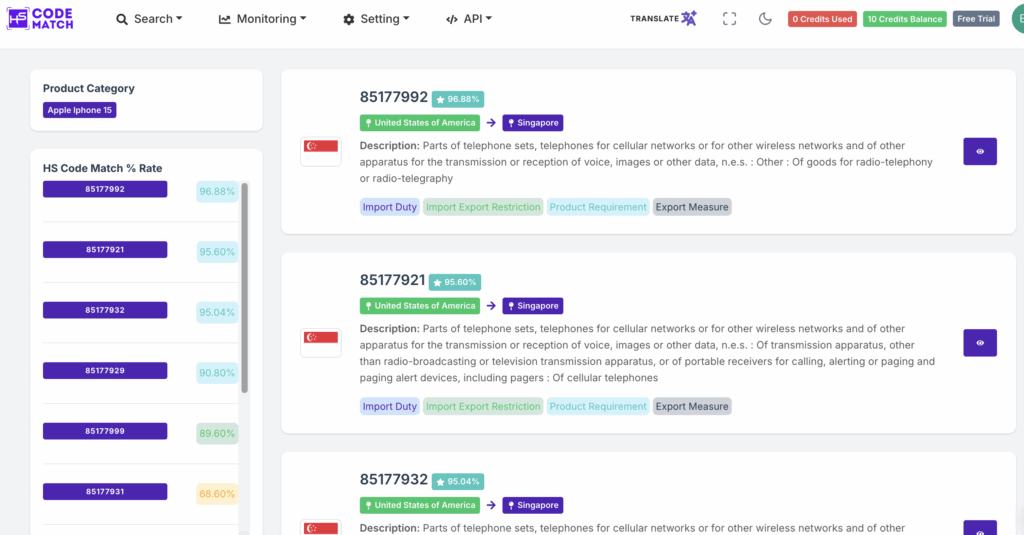The width and height of the screenshot is (1024, 535).
Task: Select the Import Duty tag under 85177992
Action: click(390, 207)
